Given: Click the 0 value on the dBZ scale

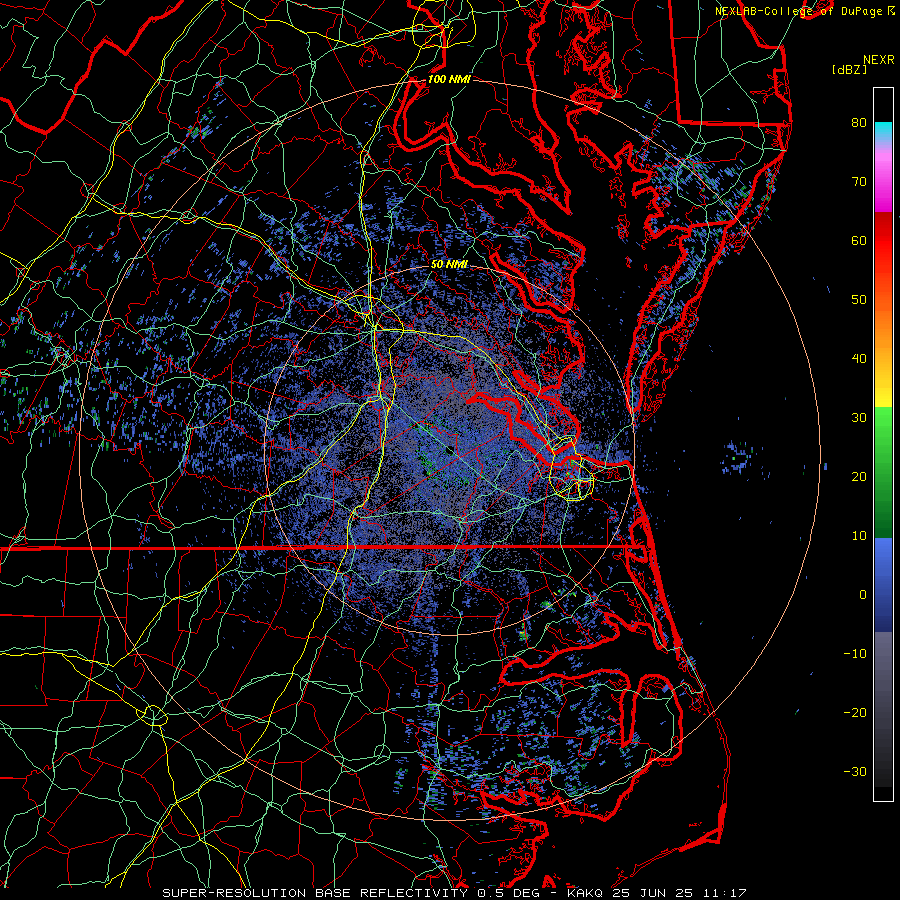Looking at the screenshot, I should pyautogui.click(x=862, y=595).
